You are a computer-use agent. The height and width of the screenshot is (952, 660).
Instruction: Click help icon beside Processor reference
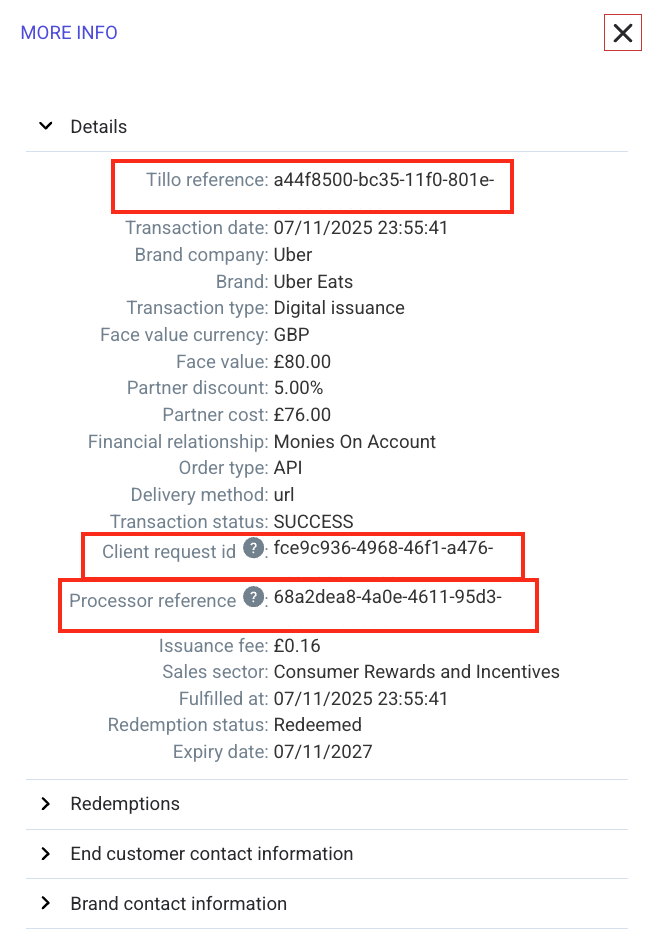coord(255,597)
